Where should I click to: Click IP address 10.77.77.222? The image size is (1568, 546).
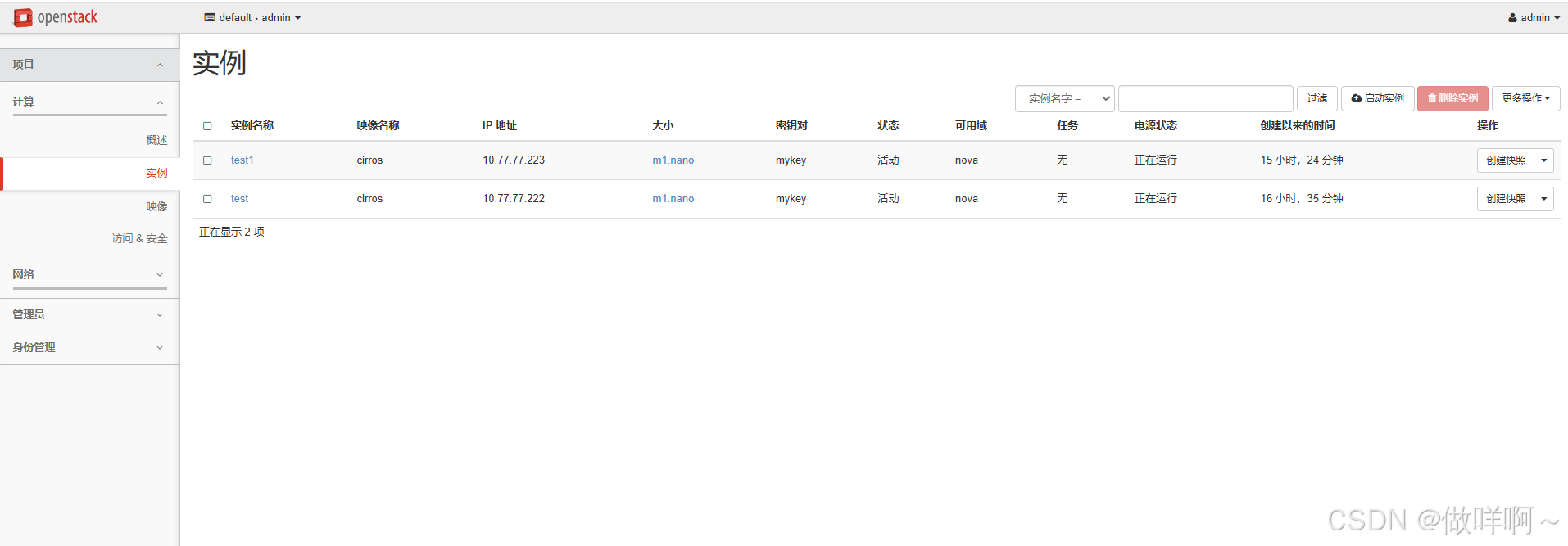tap(514, 199)
